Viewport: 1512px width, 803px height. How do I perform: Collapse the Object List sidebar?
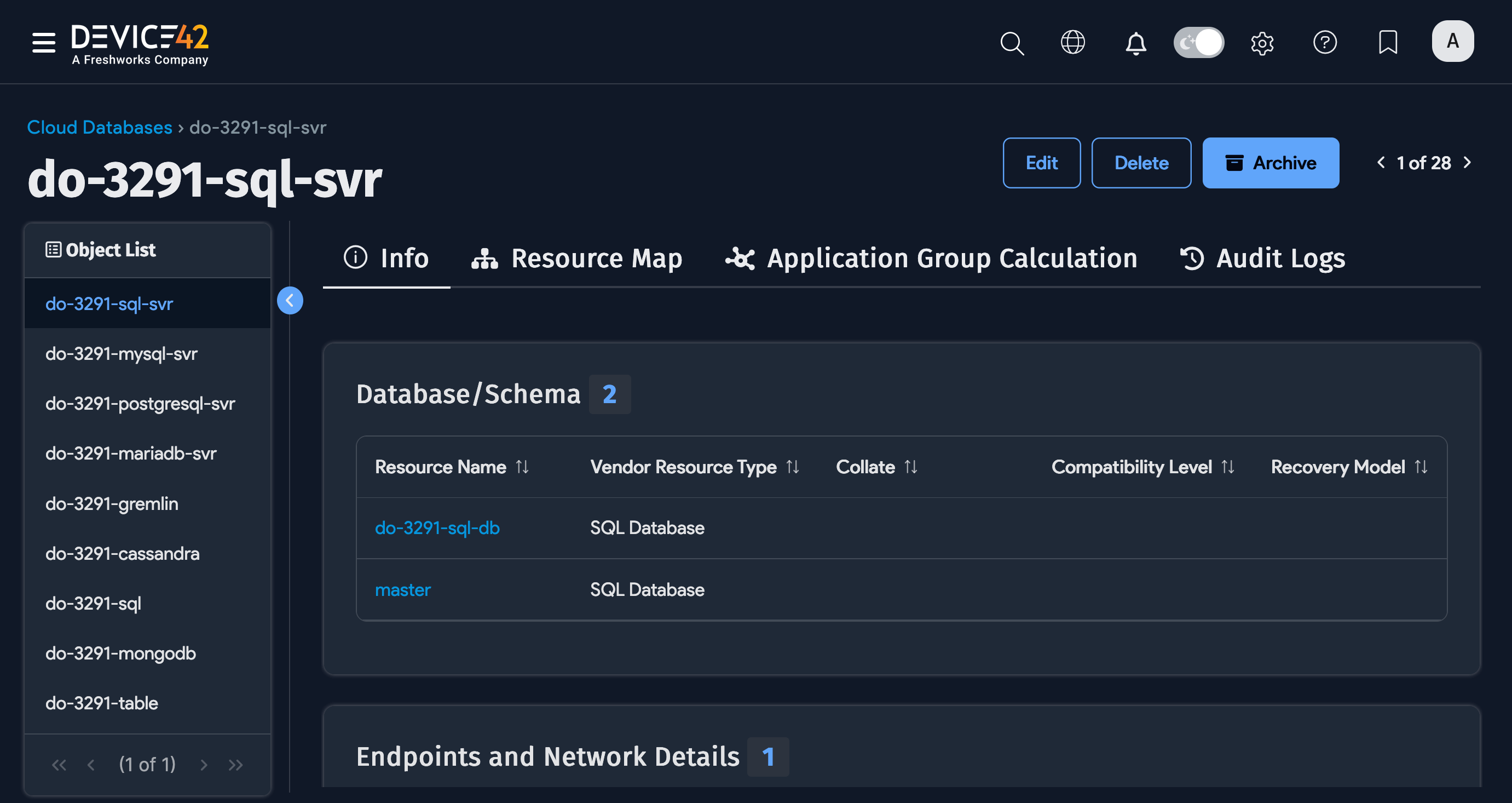pyautogui.click(x=290, y=300)
